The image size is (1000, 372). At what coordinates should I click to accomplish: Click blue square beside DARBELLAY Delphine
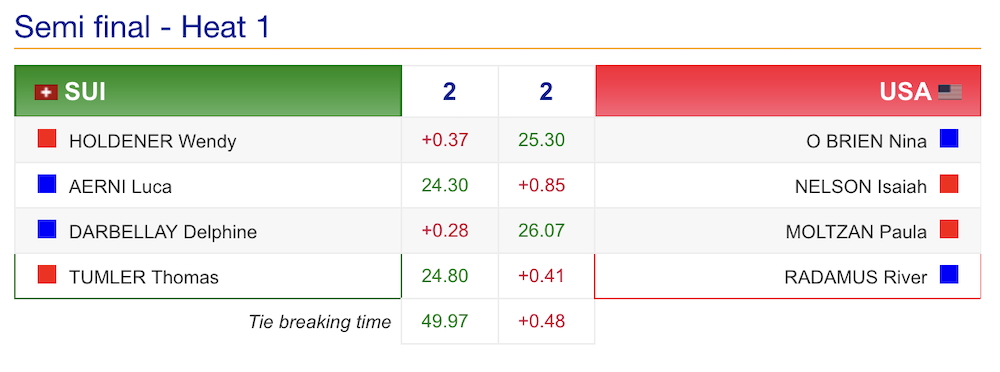[x=47, y=229]
